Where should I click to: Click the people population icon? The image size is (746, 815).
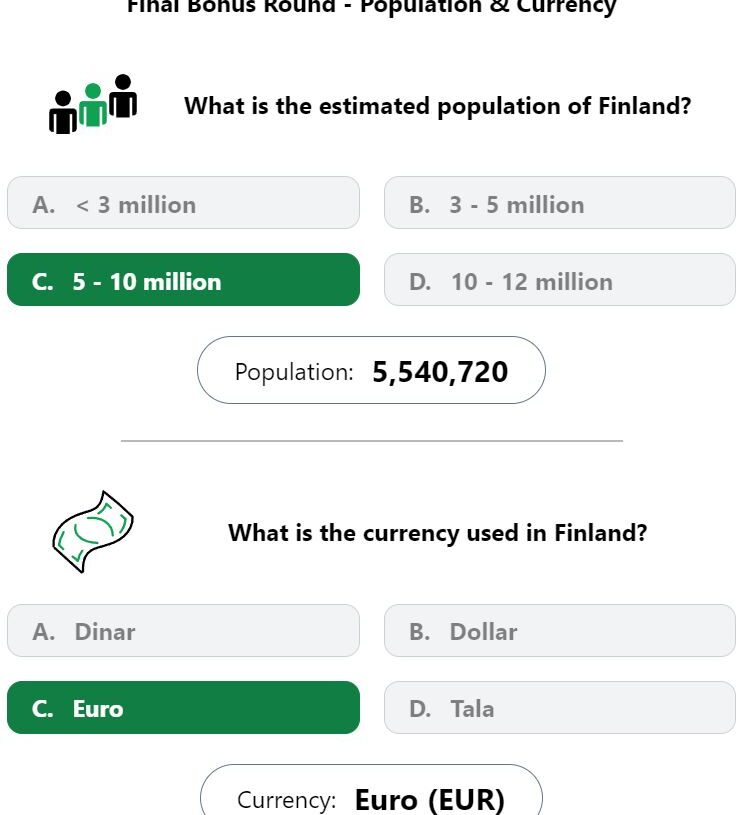93,104
